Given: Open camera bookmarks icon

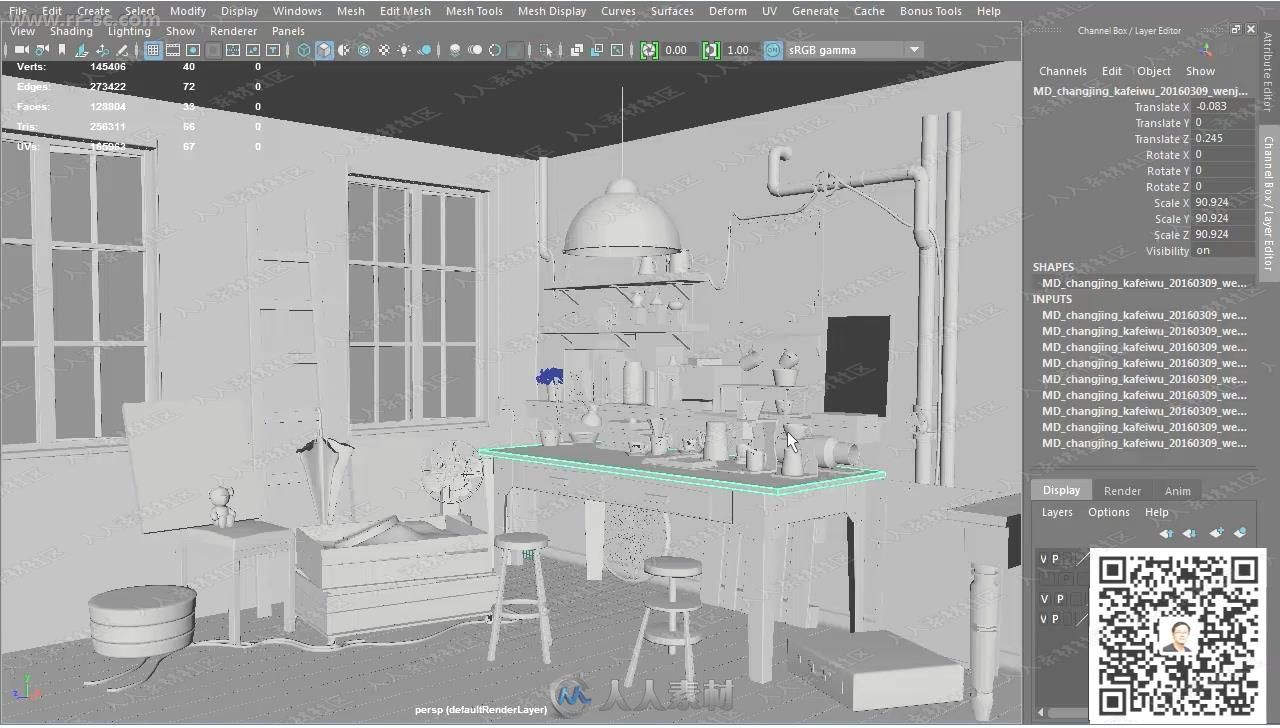Looking at the screenshot, I should 62,49.
